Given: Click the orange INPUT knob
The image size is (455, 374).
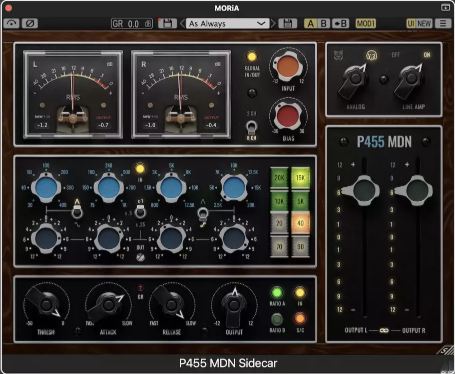Looking at the screenshot, I should click(288, 66).
